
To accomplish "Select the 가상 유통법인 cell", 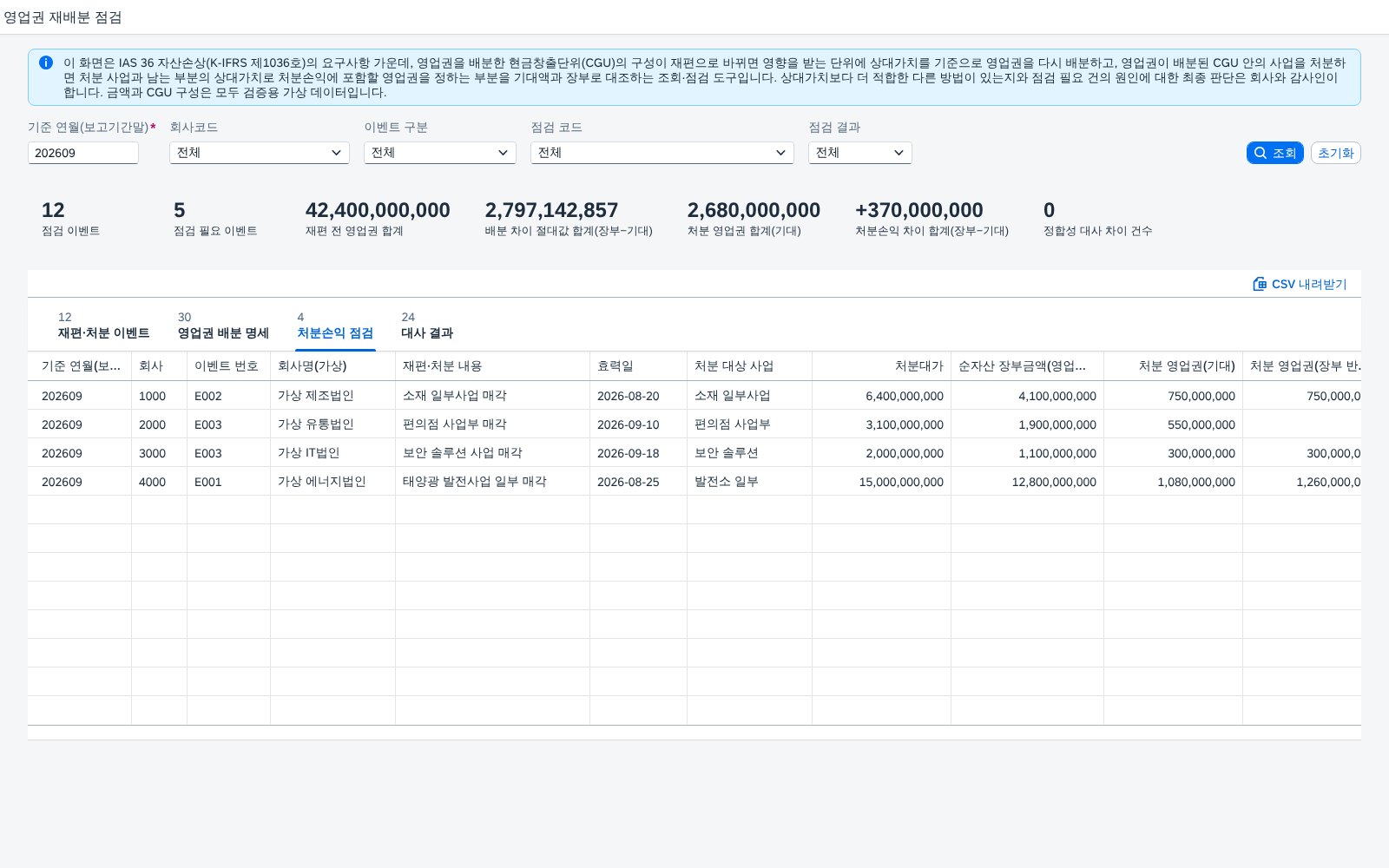I will point(332,424).
